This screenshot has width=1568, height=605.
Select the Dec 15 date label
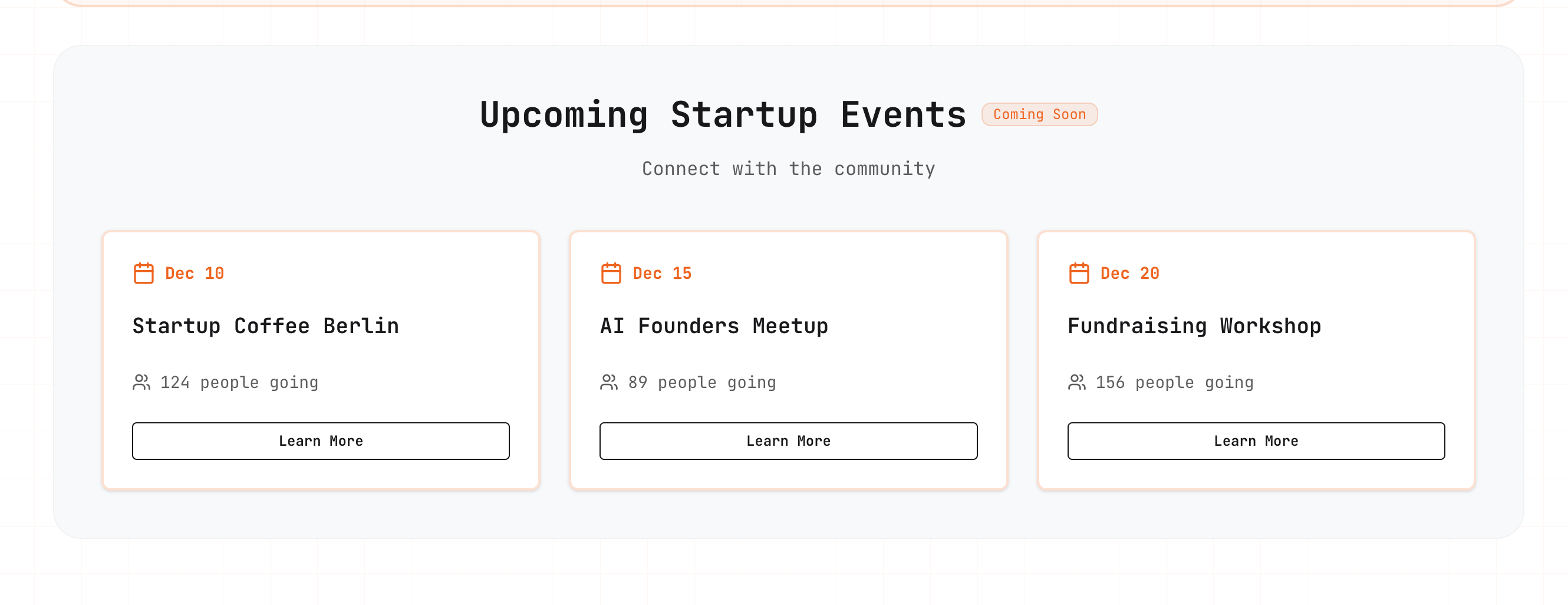click(661, 273)
